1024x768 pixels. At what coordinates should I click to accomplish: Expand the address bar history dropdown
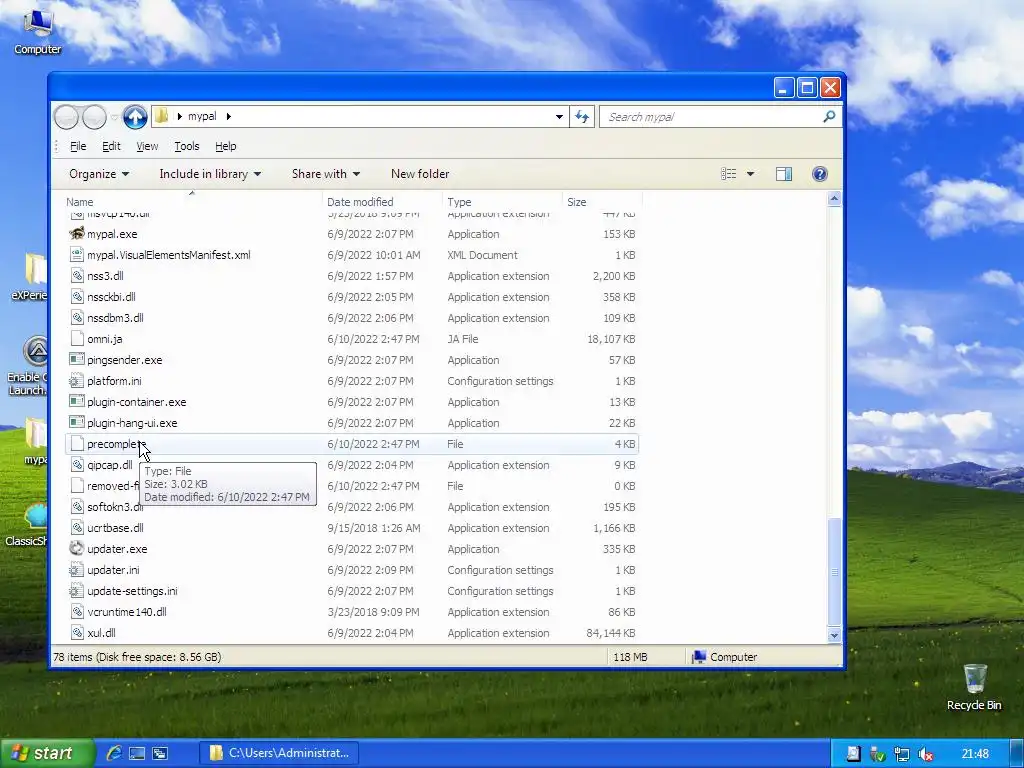[x=559, y=117]
